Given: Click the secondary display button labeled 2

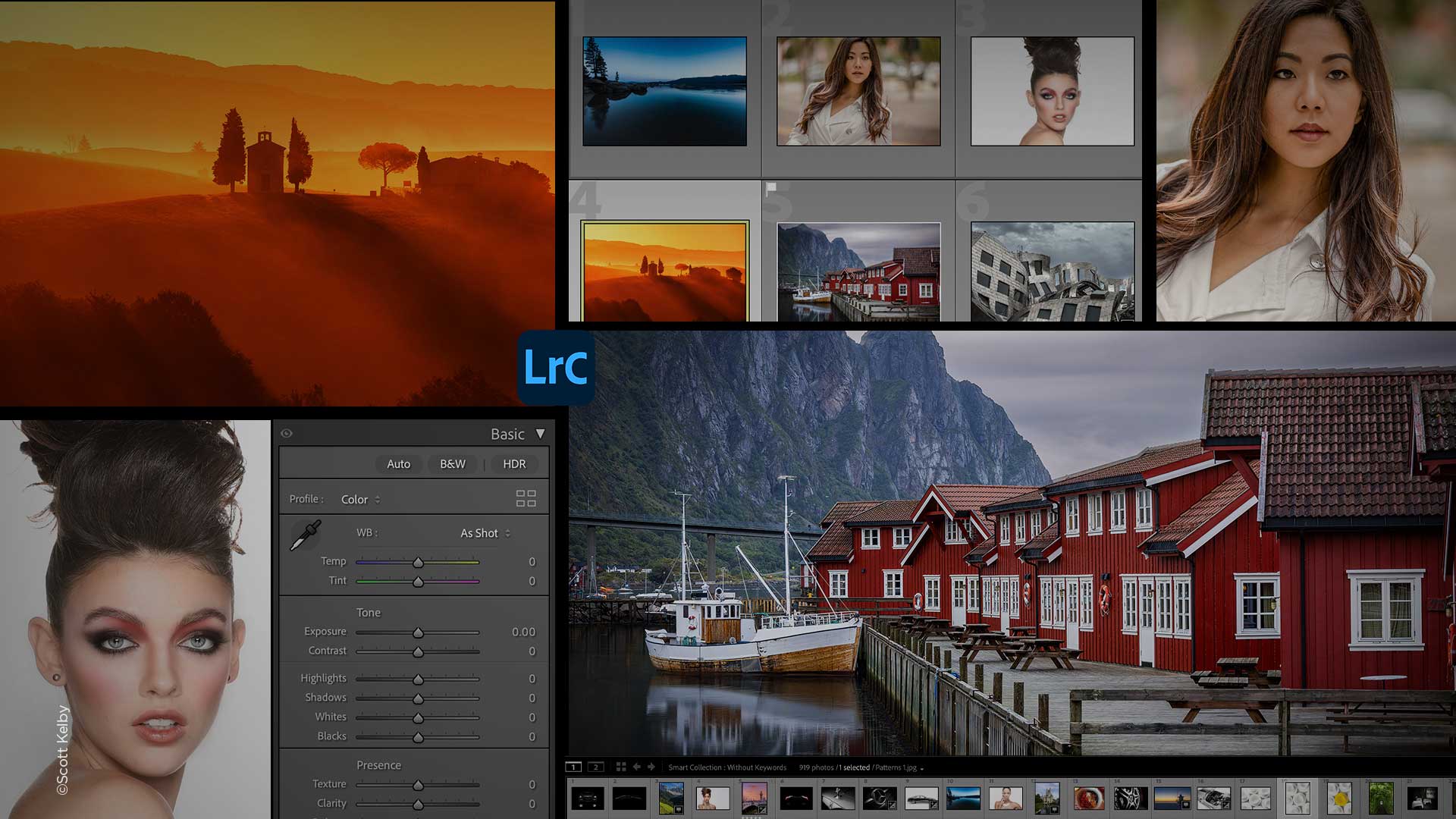Looking at the screenshot, I should click(596, 767).
